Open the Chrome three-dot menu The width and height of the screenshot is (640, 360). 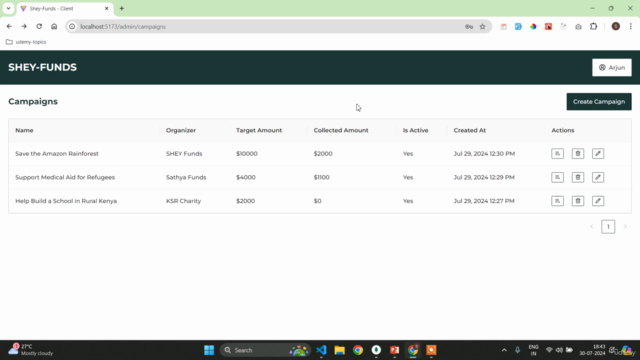[631, 27]
